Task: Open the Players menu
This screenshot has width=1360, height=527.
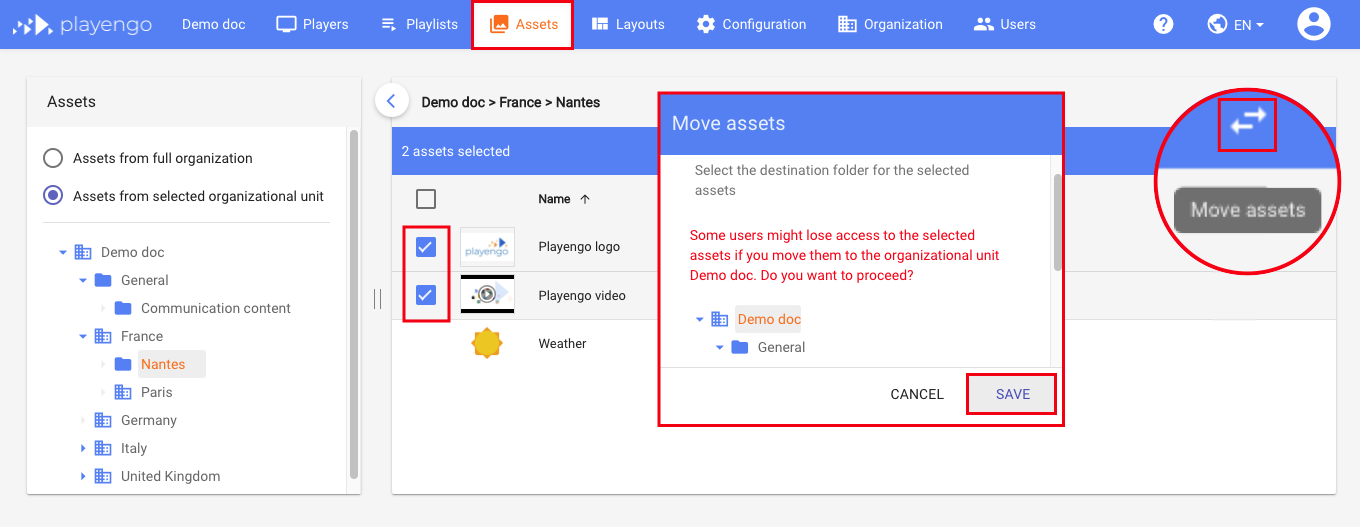Action: 312,24
